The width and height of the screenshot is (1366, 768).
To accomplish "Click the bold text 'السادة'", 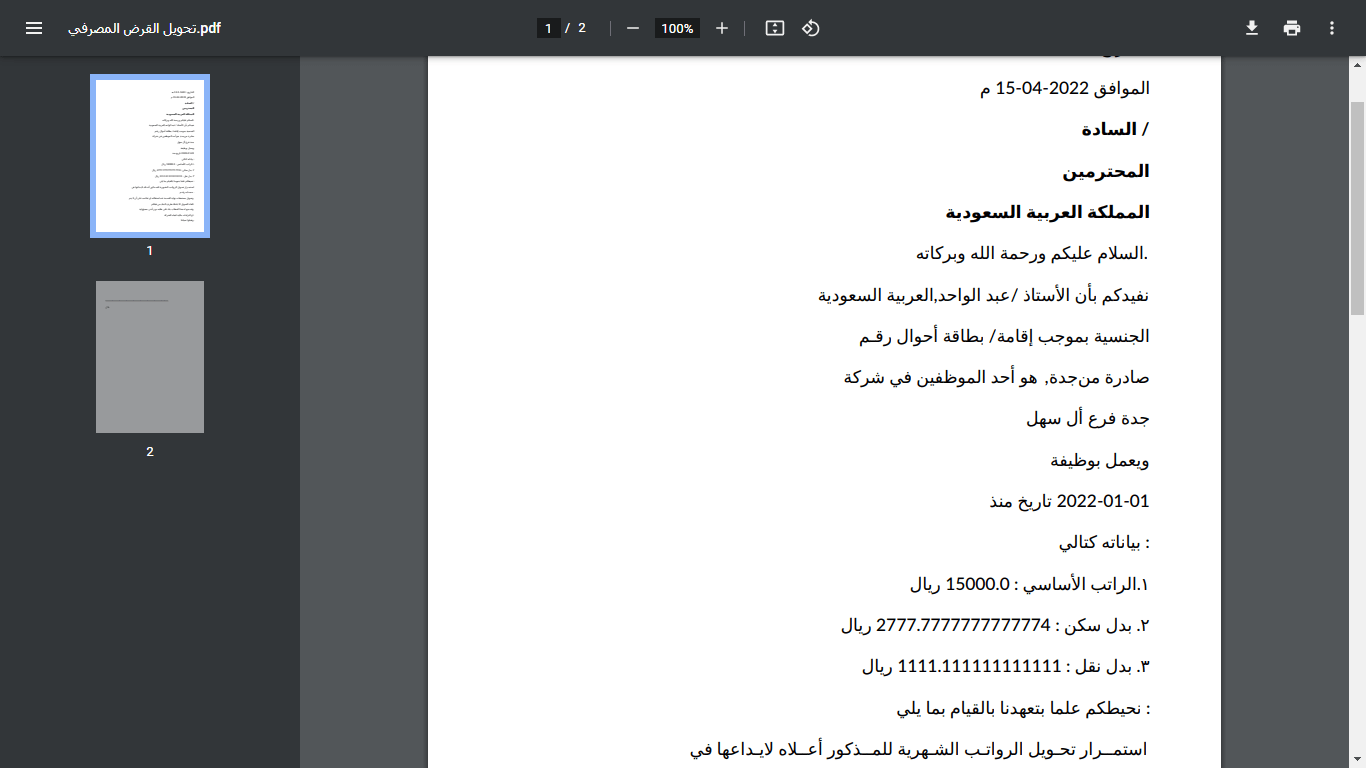I will [1110, 130].
